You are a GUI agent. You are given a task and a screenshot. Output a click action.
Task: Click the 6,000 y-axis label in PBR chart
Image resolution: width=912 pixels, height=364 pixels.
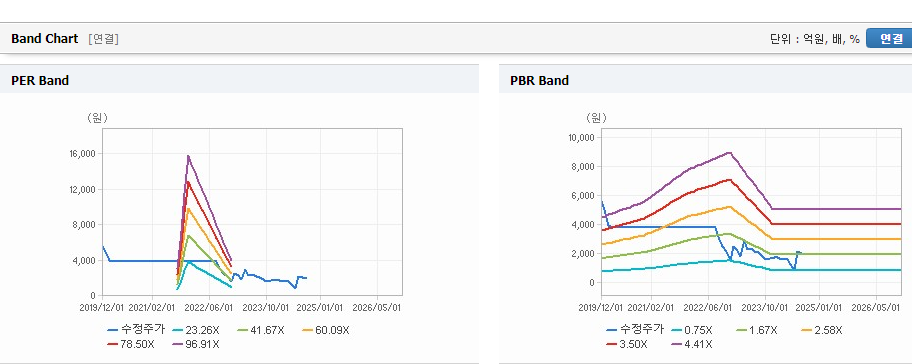coord(583,196)
